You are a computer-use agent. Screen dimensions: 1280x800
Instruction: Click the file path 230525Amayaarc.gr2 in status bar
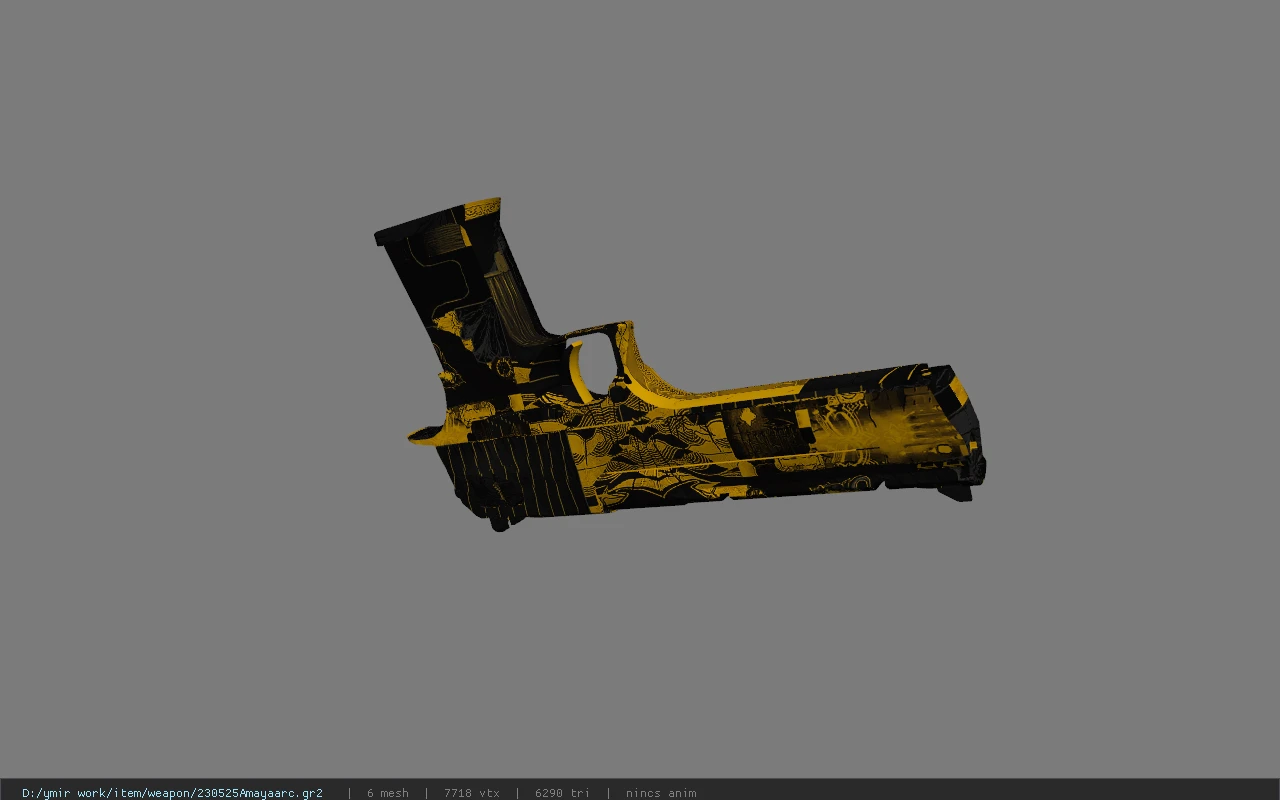172,793
